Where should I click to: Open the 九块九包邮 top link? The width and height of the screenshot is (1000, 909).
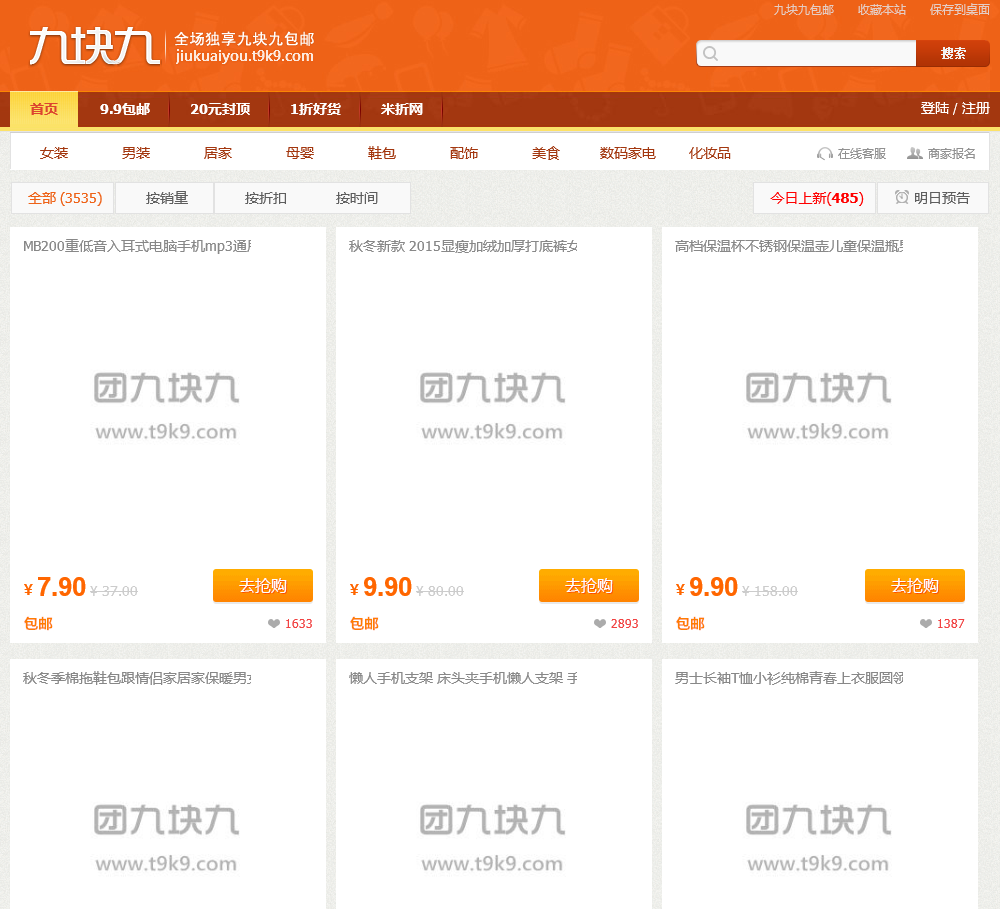point(804,10)
